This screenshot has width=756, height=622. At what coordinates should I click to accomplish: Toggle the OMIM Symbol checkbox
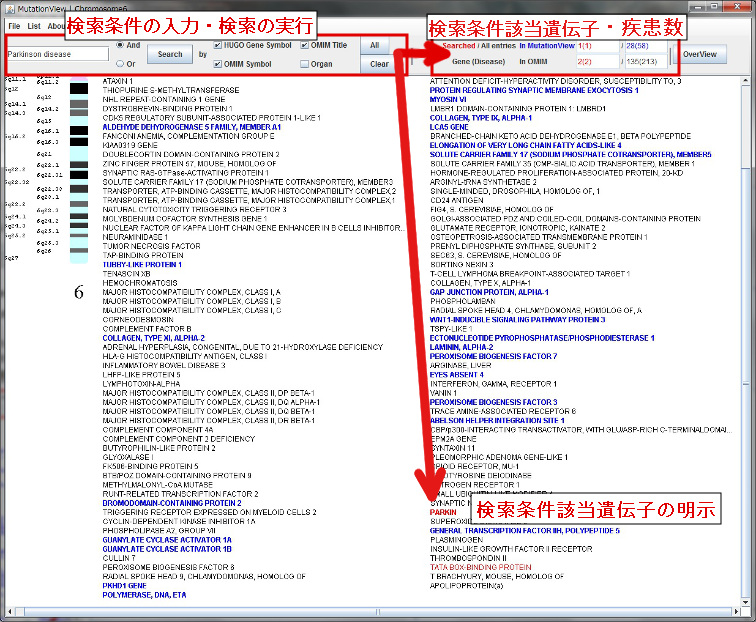pos(219,64)
